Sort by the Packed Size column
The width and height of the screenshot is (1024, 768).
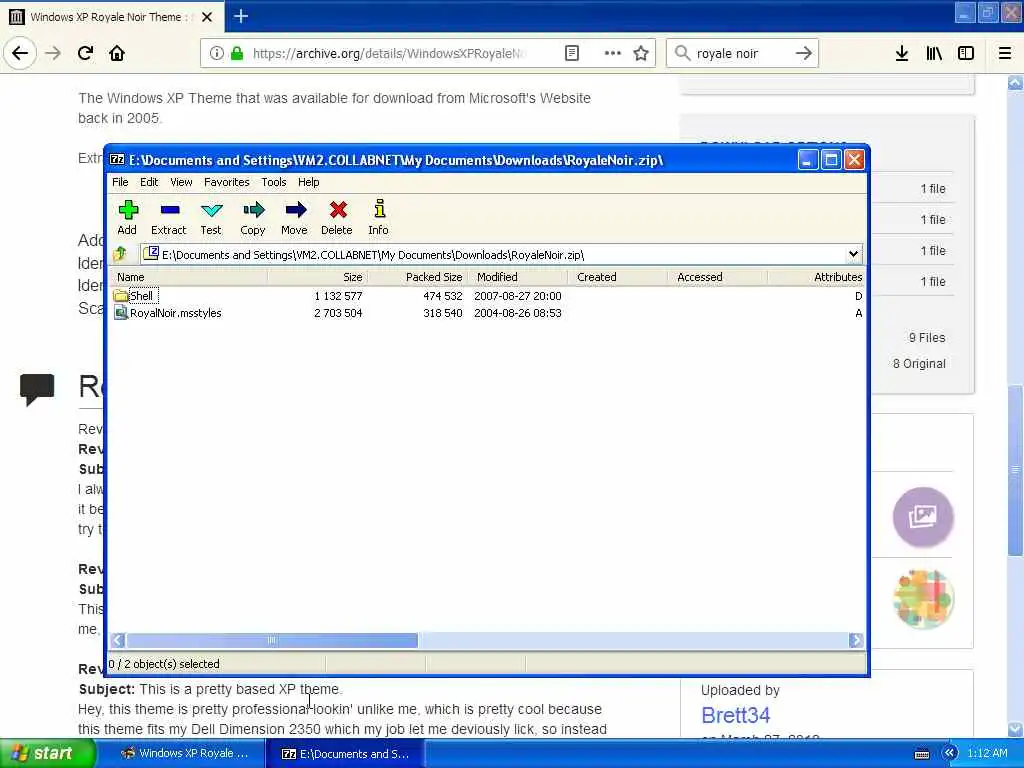[x=417, y=277]
